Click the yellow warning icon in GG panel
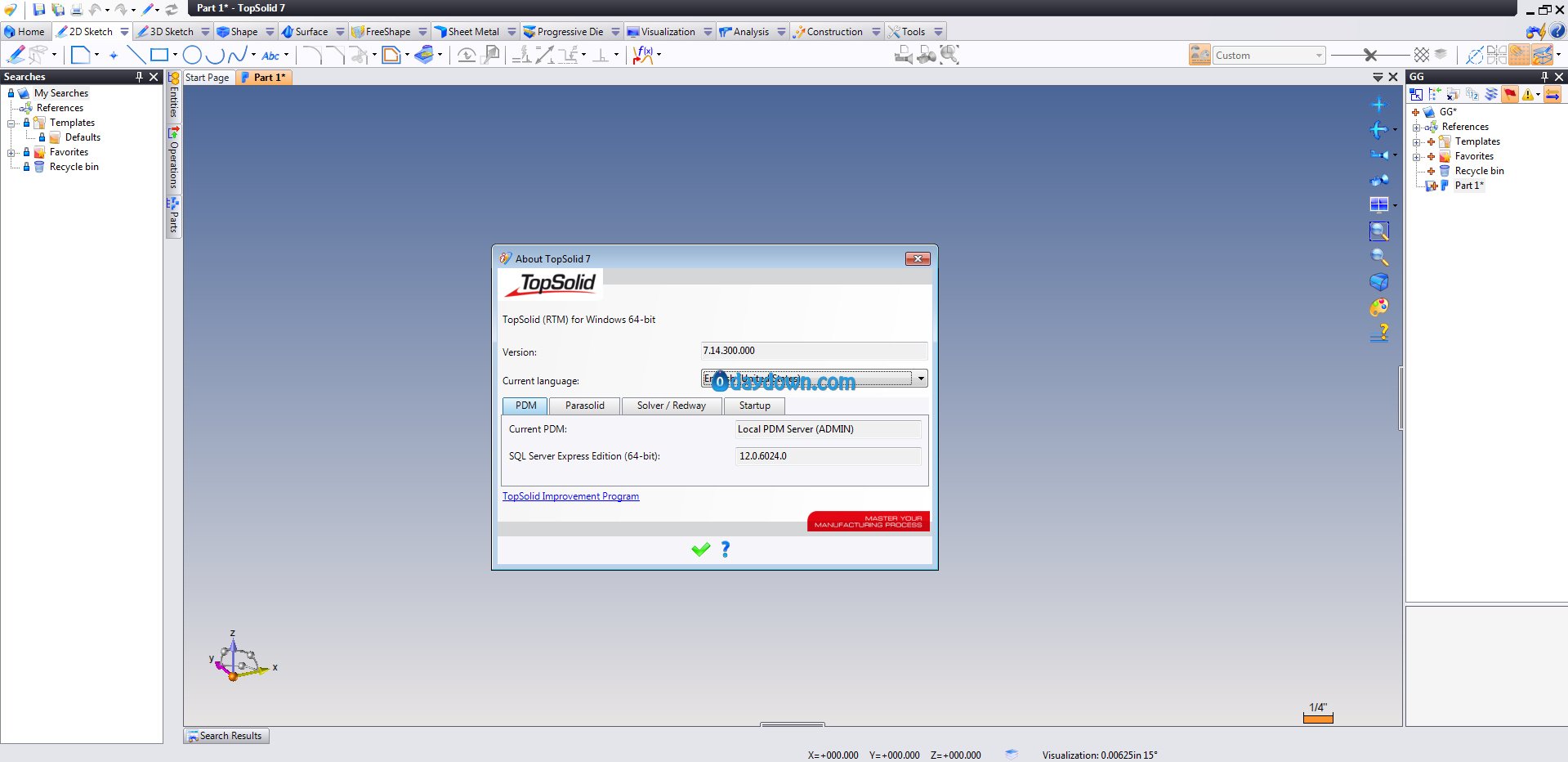1568x762 pixels. [x=1528, y=95]
